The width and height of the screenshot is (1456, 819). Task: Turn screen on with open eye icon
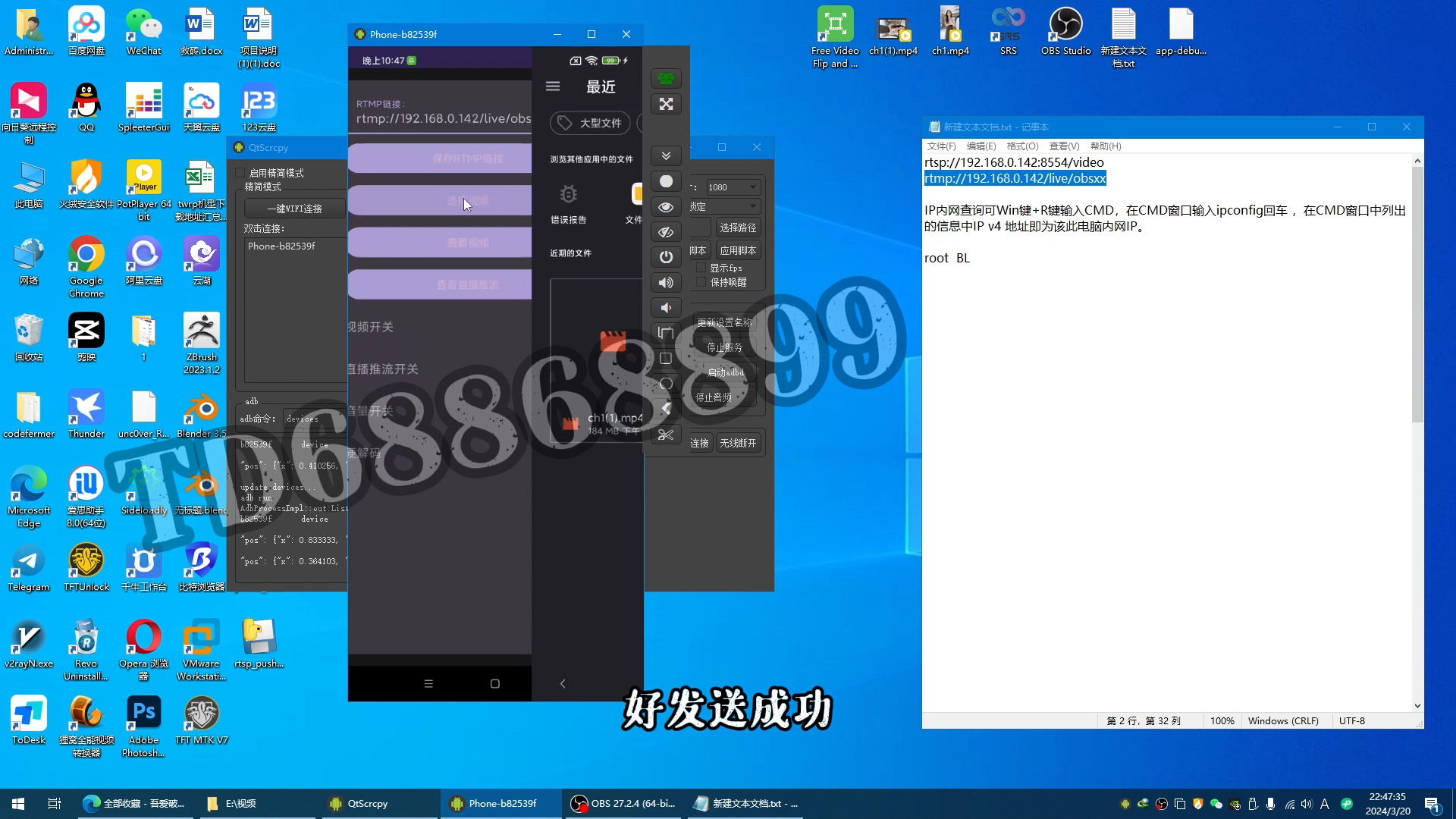tap(666, 207)
